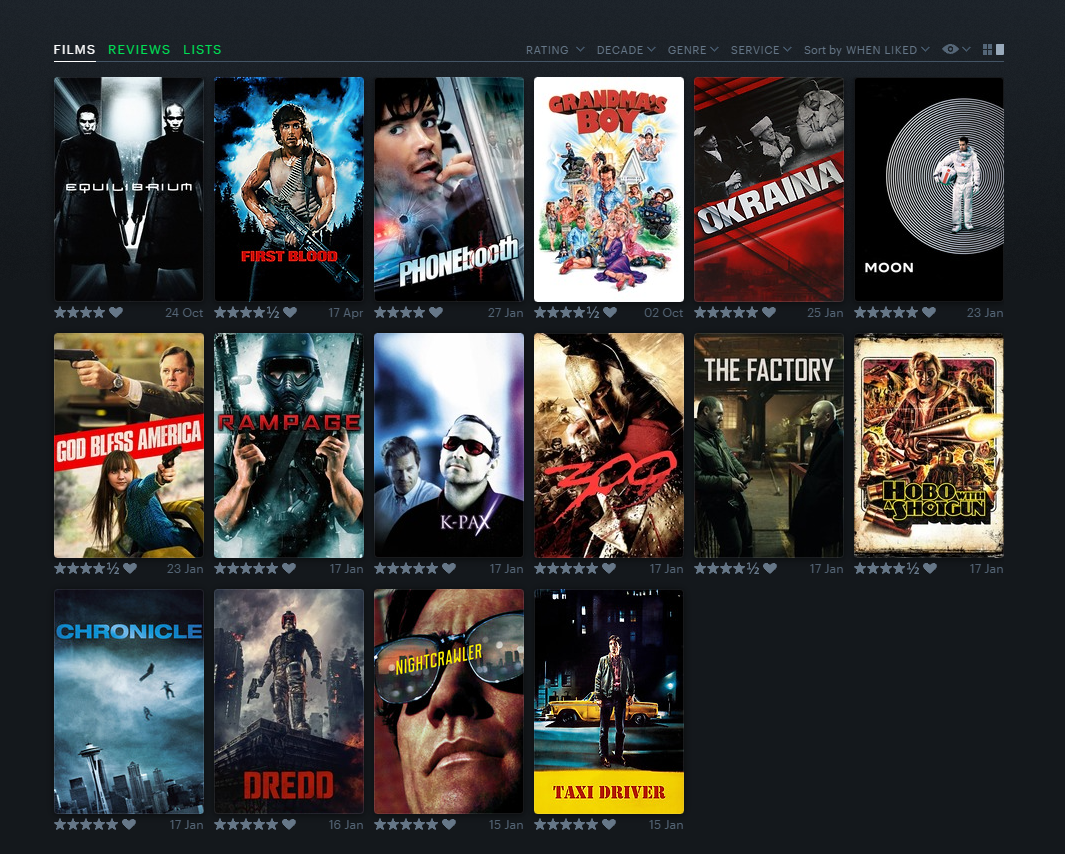Screen dimensions: 1065x854
Task: Click the like heart under Chronicle
Action: click(129, 824)
